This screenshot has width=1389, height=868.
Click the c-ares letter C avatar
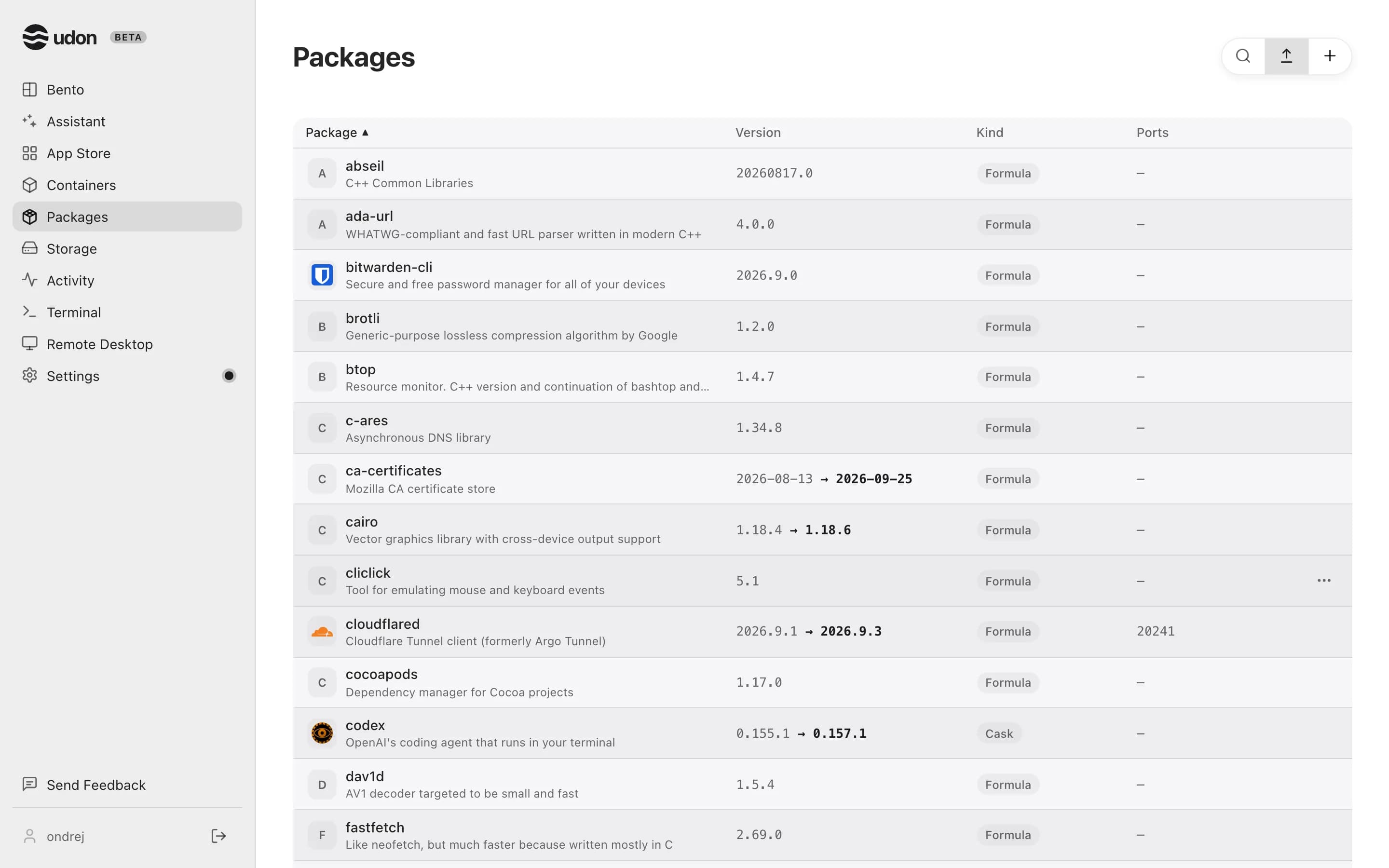click(322, 428)
